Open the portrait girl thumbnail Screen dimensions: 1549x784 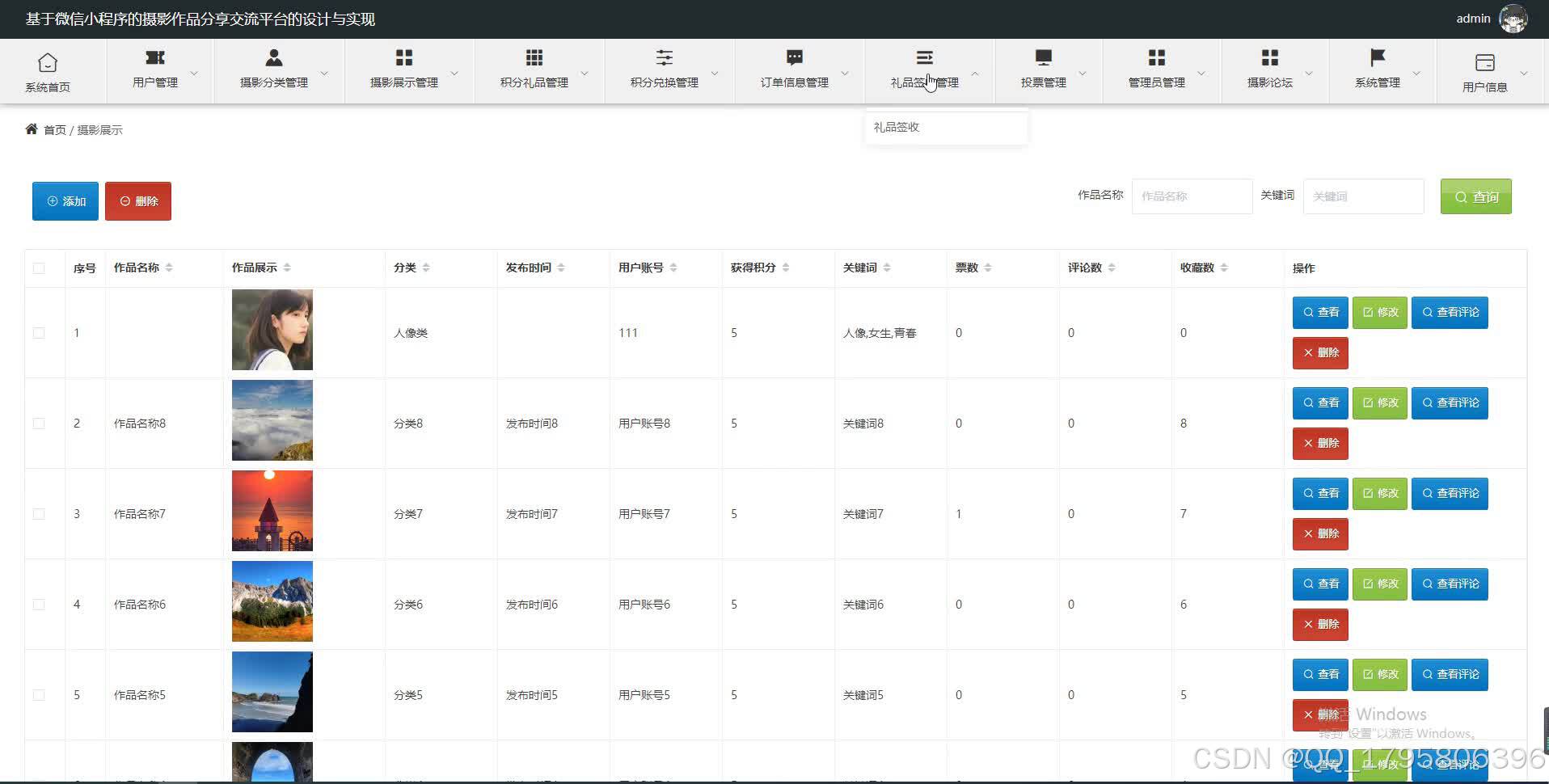[x=272, y=330]
